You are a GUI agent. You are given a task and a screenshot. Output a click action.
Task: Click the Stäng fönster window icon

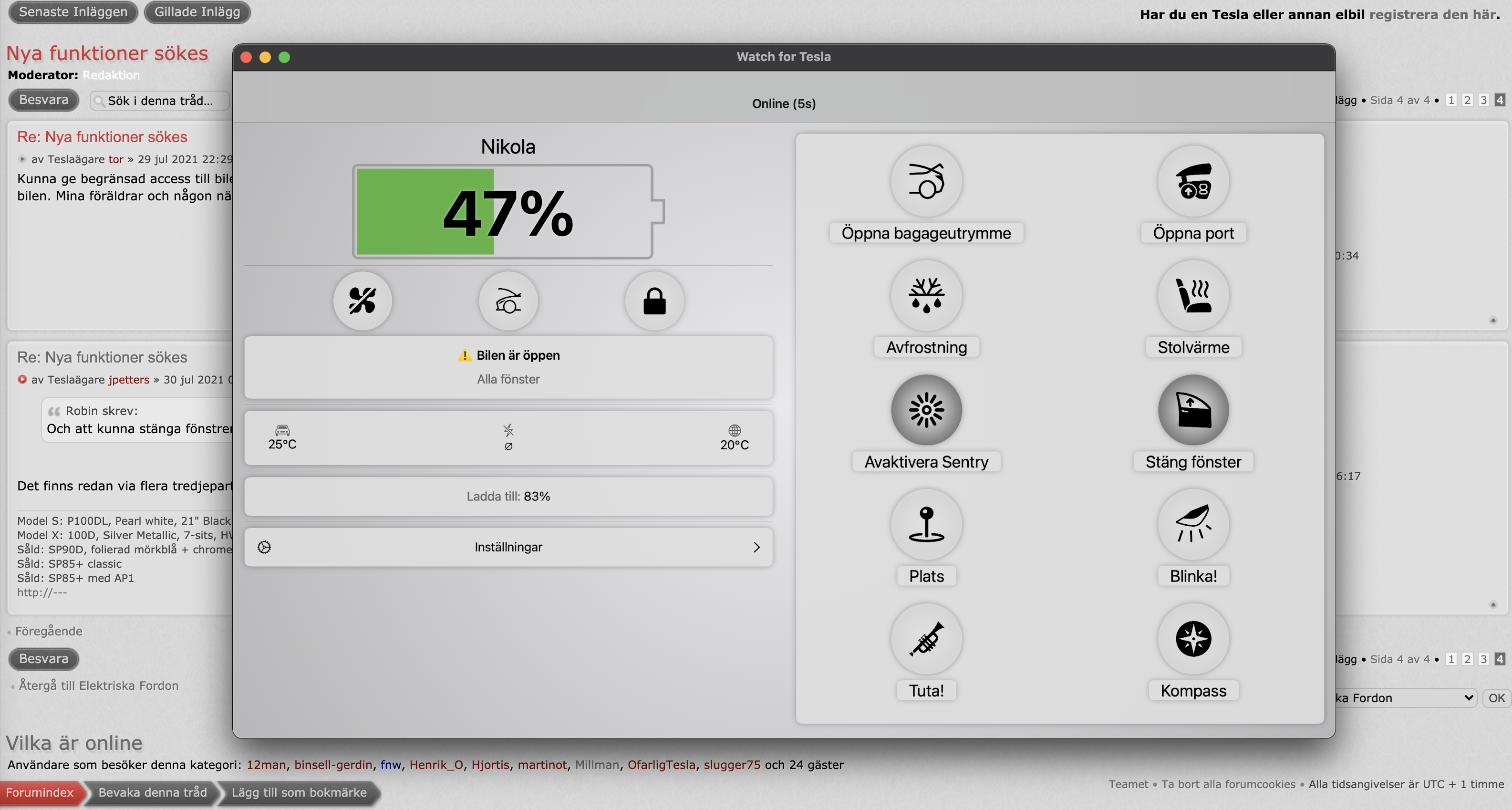(1193, 410)
